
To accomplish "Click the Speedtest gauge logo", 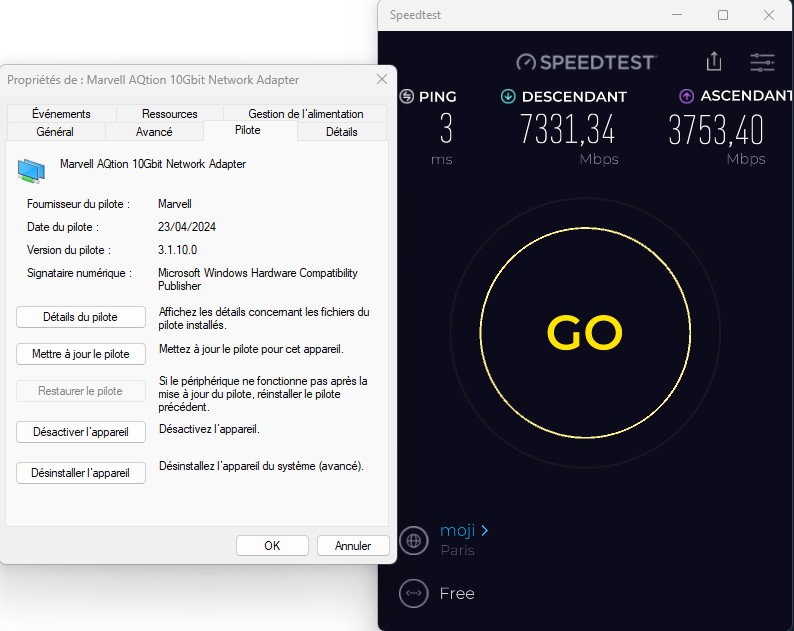I will pos(526,62).
